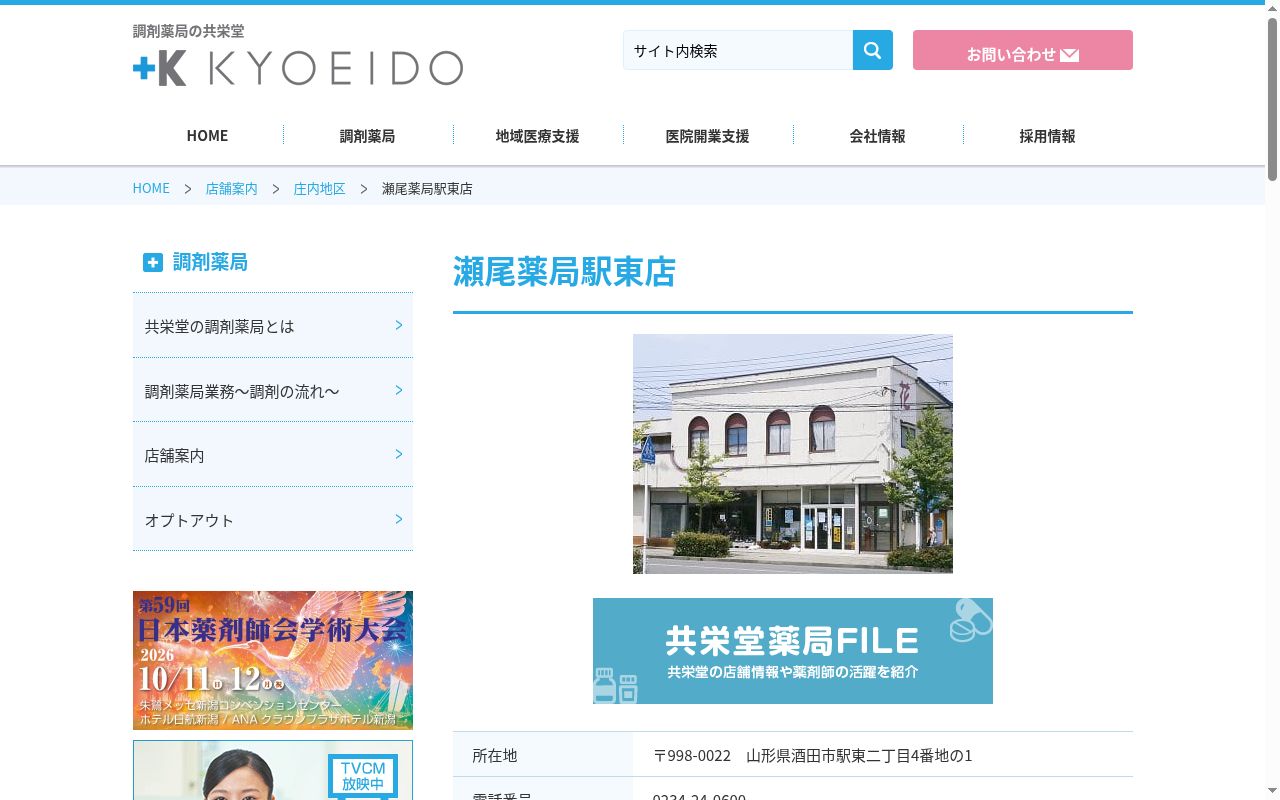Open the お問い合わせ contact button

1022,50
